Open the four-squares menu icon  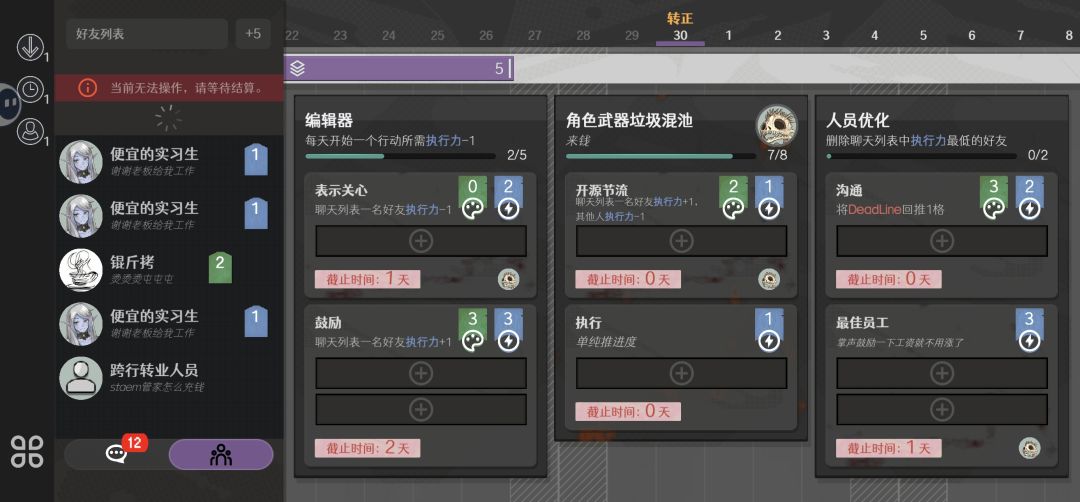click(x=27, y=452)
